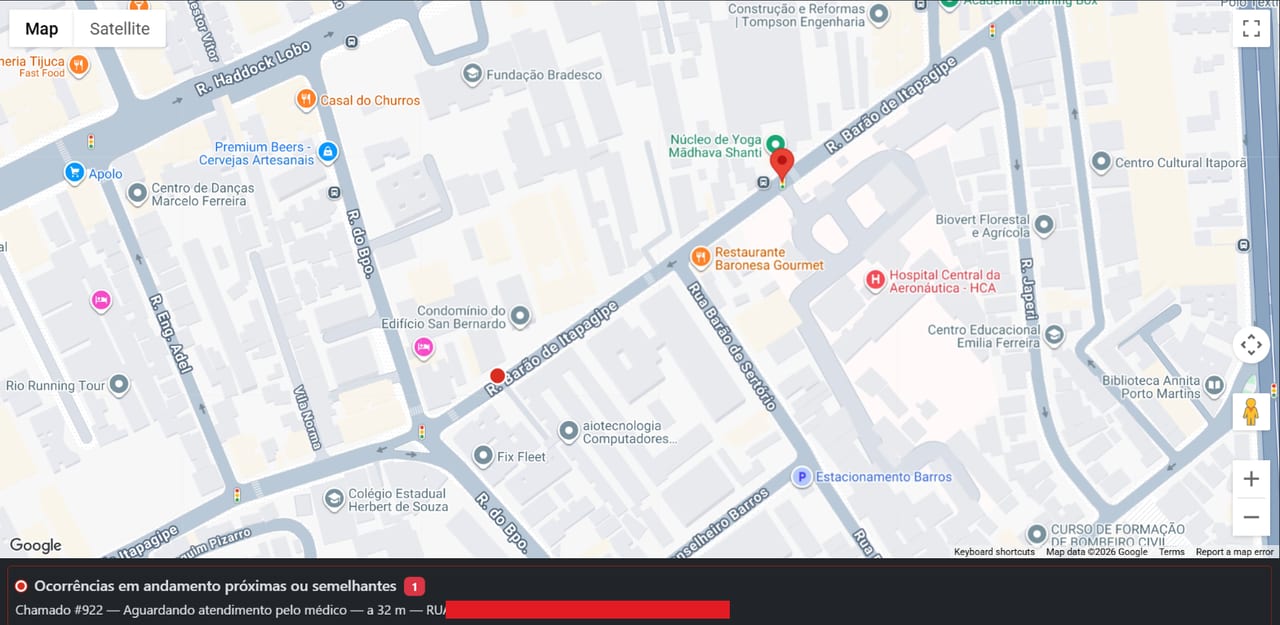
Task: Select the Map view tab
Action: click(42, 29)
